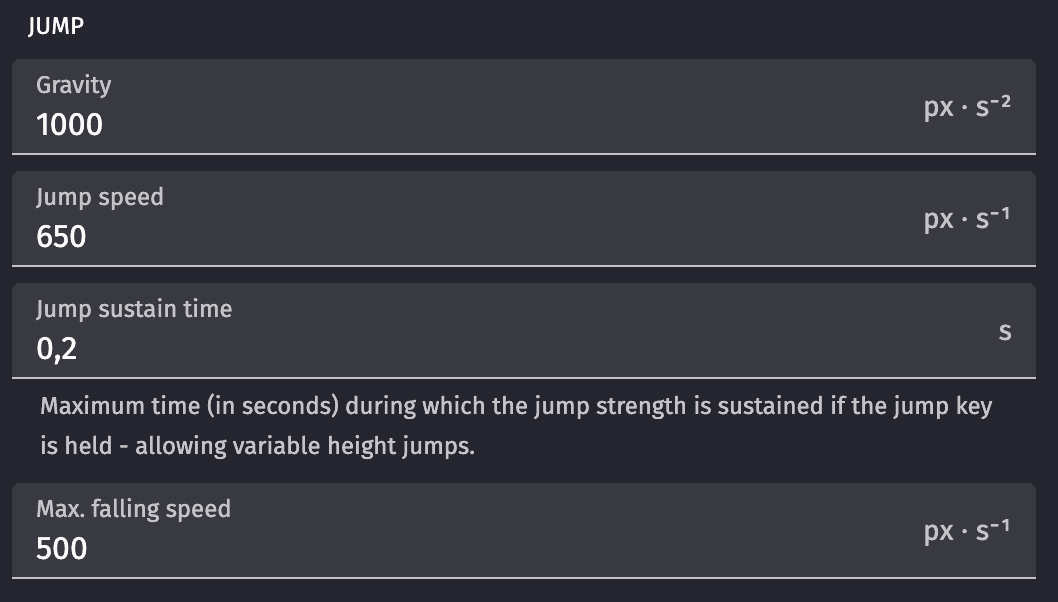
Task: Click the Gravity value 1000
Action: click(x=70, y=125)
